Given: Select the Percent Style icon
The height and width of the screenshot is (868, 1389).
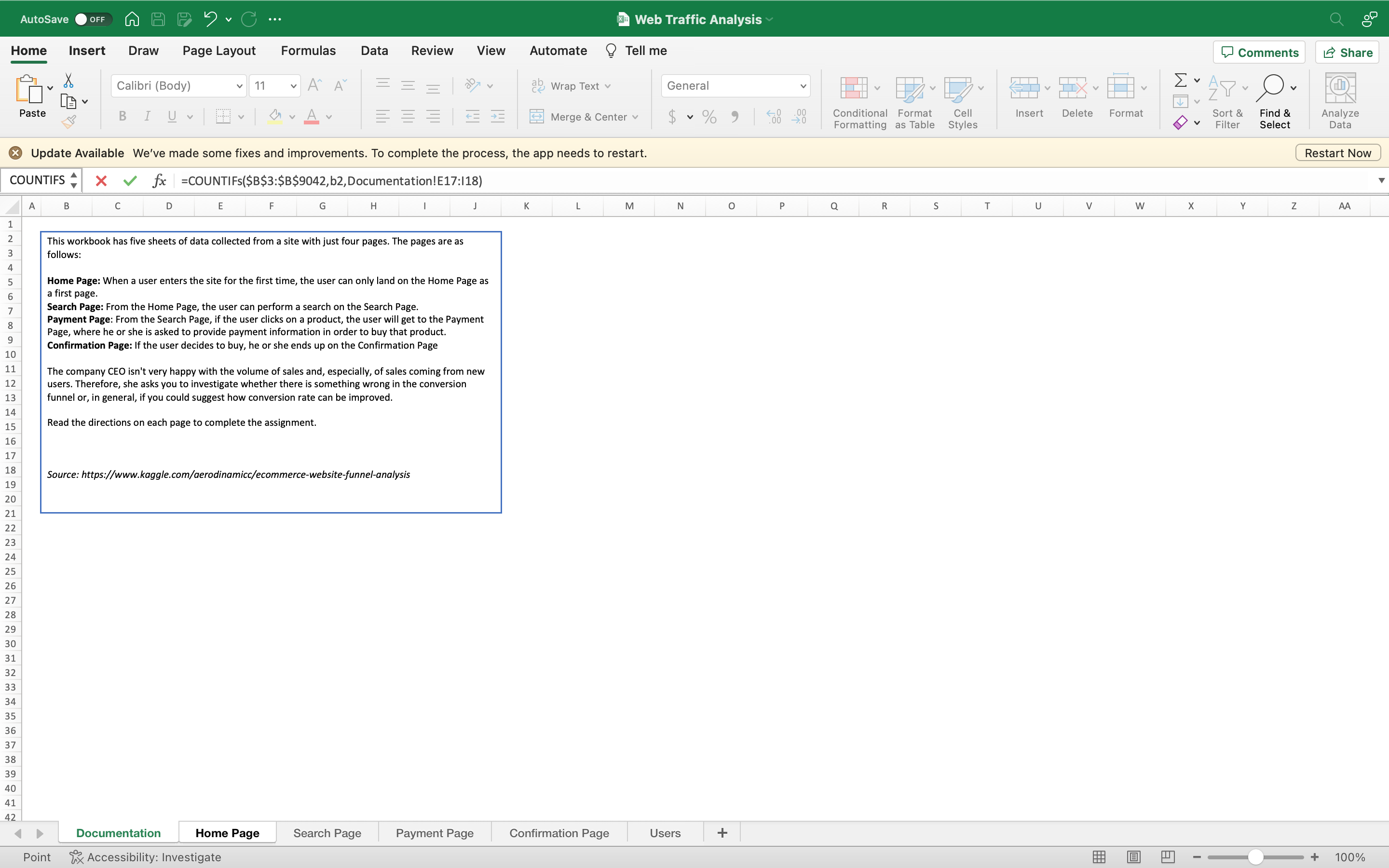Looking at the screenshot, I should (x=709, y=117).
